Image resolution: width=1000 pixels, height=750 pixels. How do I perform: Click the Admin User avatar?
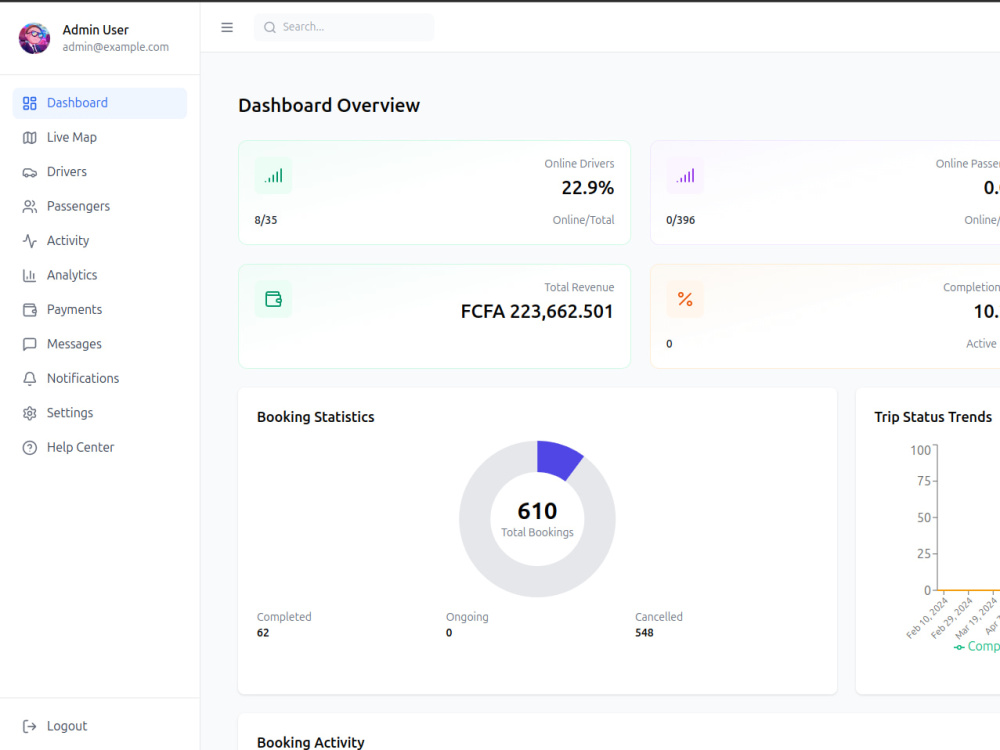pos(34,38)
